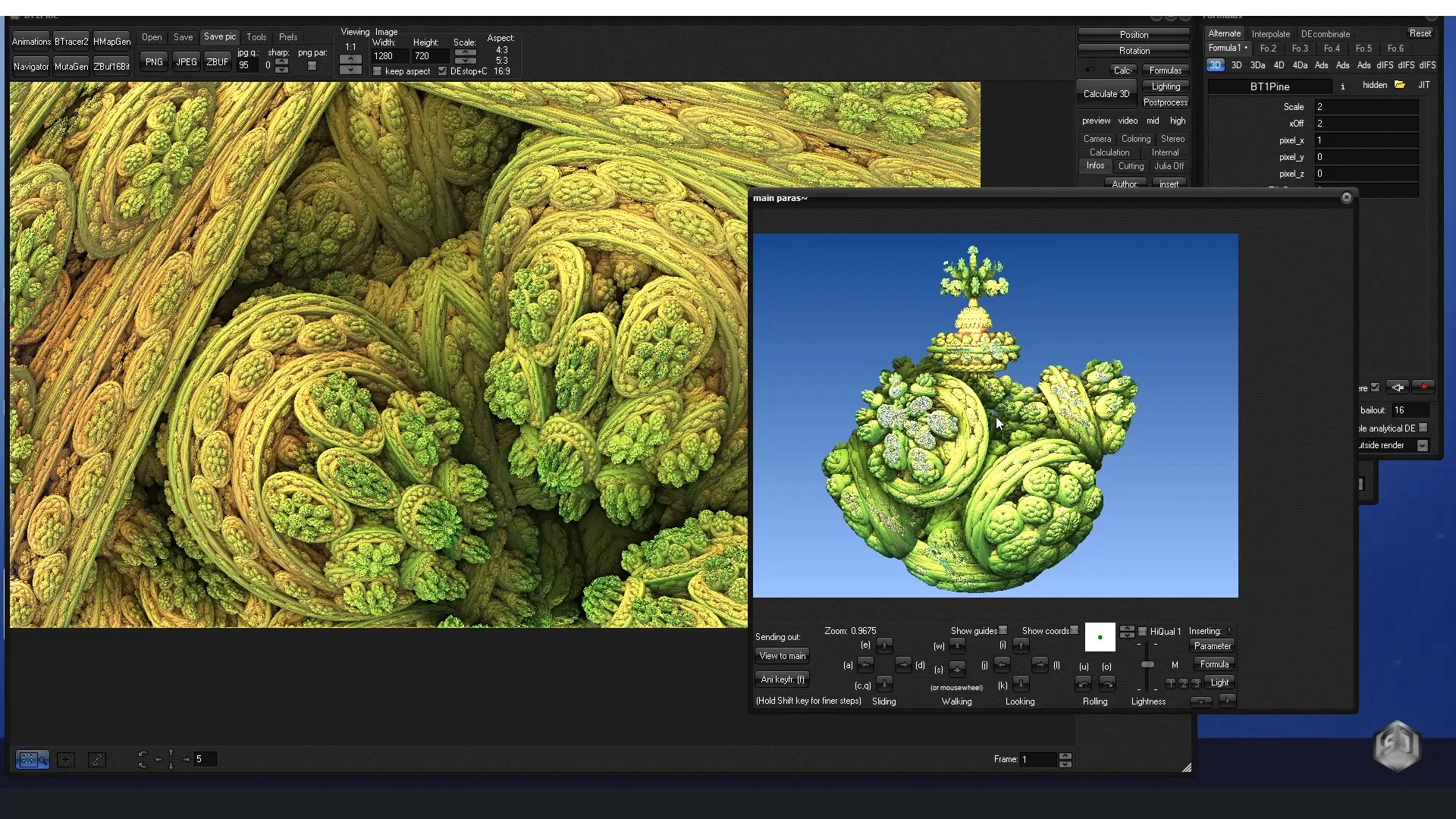Click the View to main button

pos(782,655)
